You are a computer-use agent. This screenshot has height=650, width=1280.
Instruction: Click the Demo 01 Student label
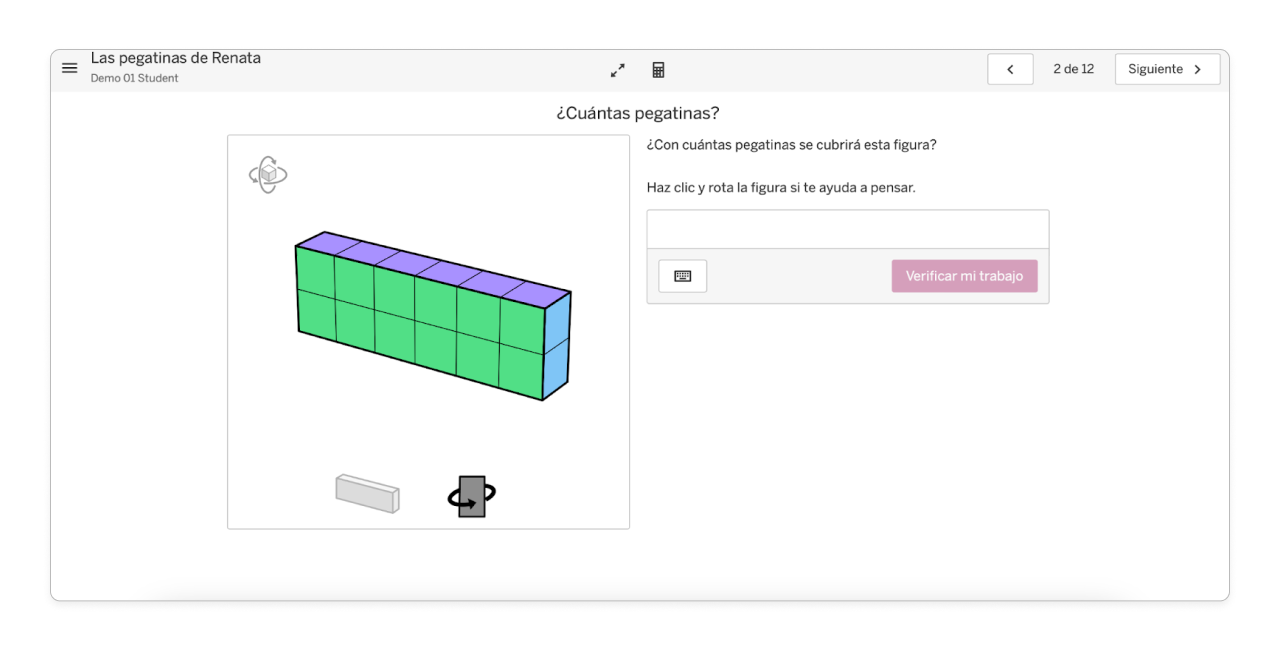133,77
